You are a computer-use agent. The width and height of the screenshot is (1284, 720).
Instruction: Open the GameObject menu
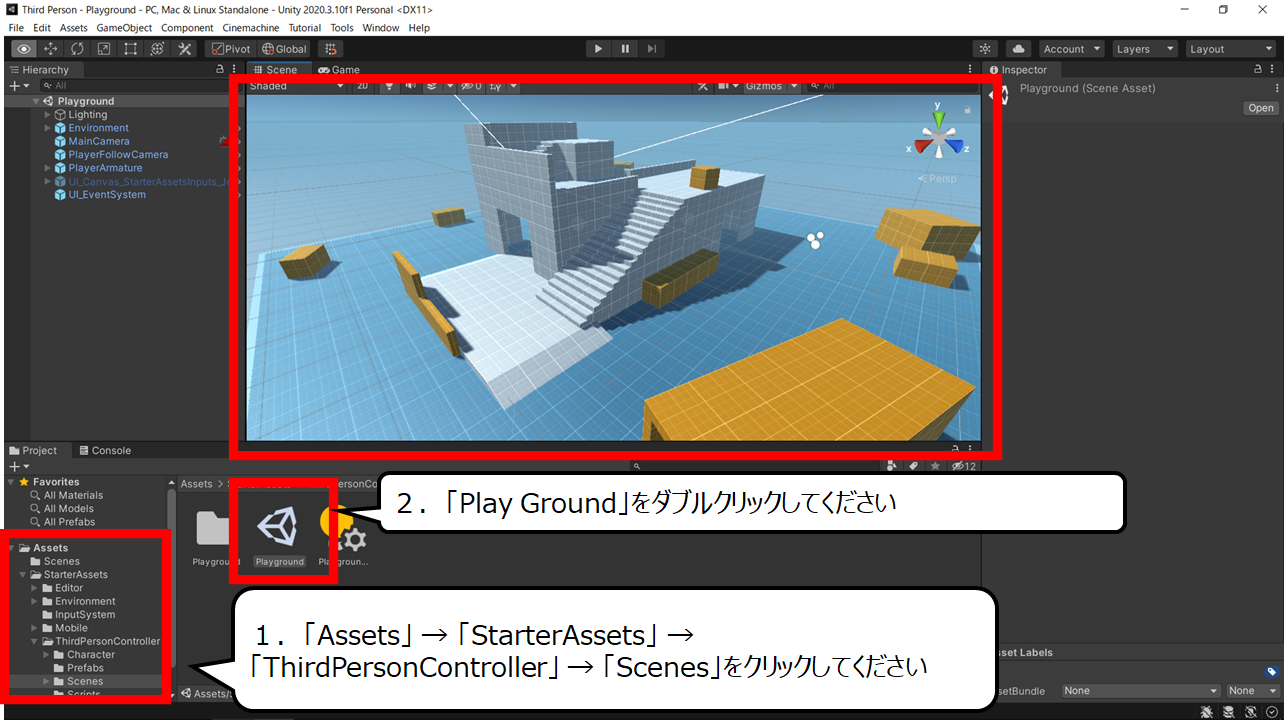click(124, 28)
